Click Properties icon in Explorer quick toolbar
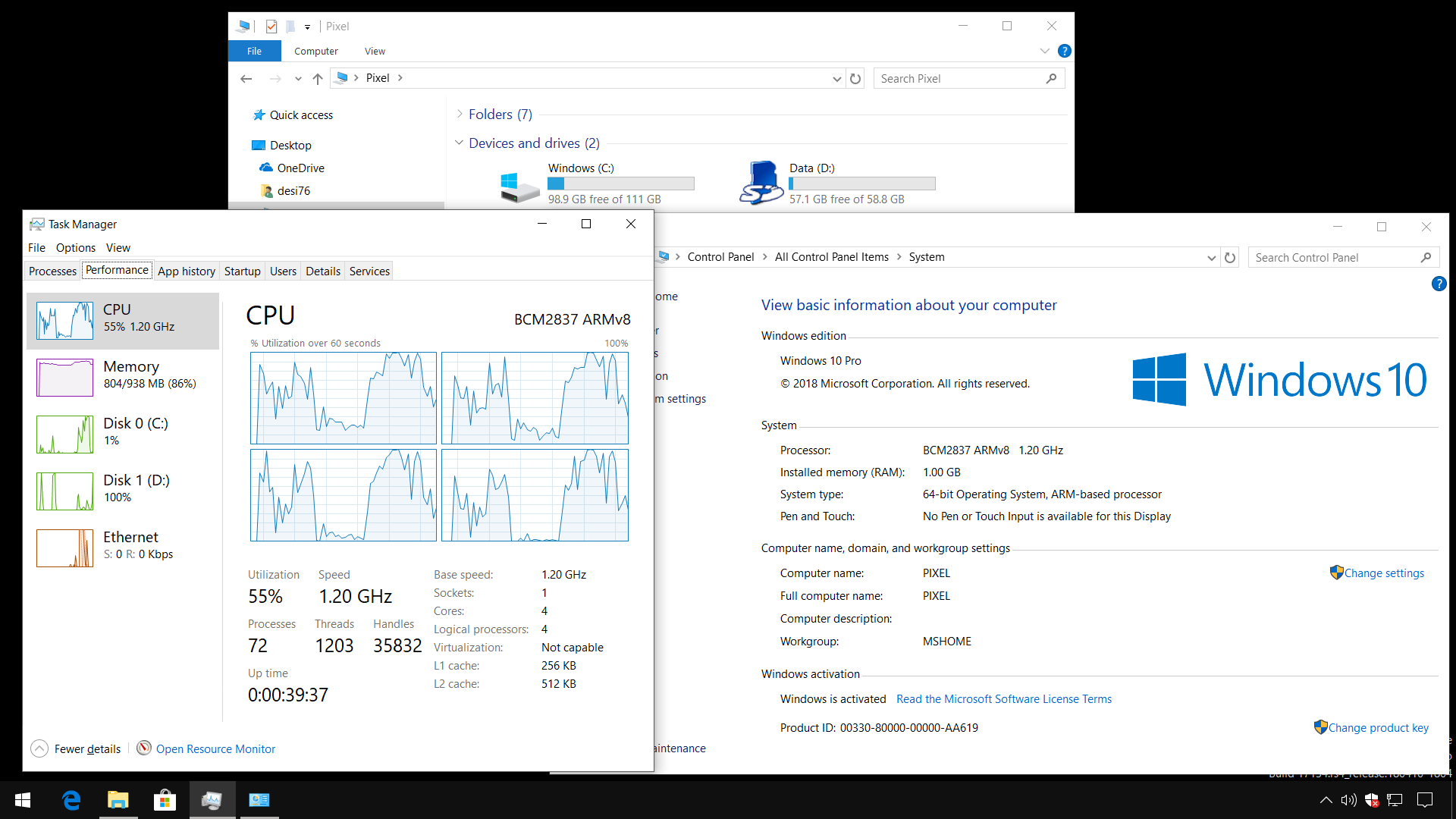 pyautogui.click(x=271, y=27)
